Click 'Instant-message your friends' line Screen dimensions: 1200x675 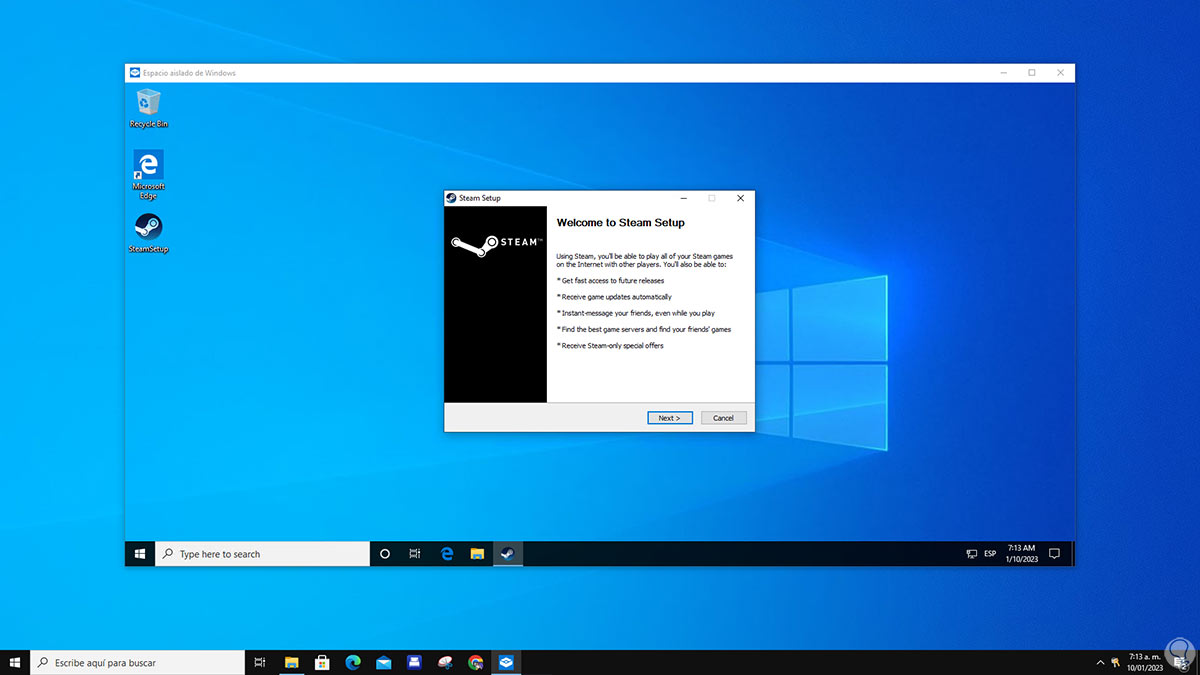(x=636, y=313)
